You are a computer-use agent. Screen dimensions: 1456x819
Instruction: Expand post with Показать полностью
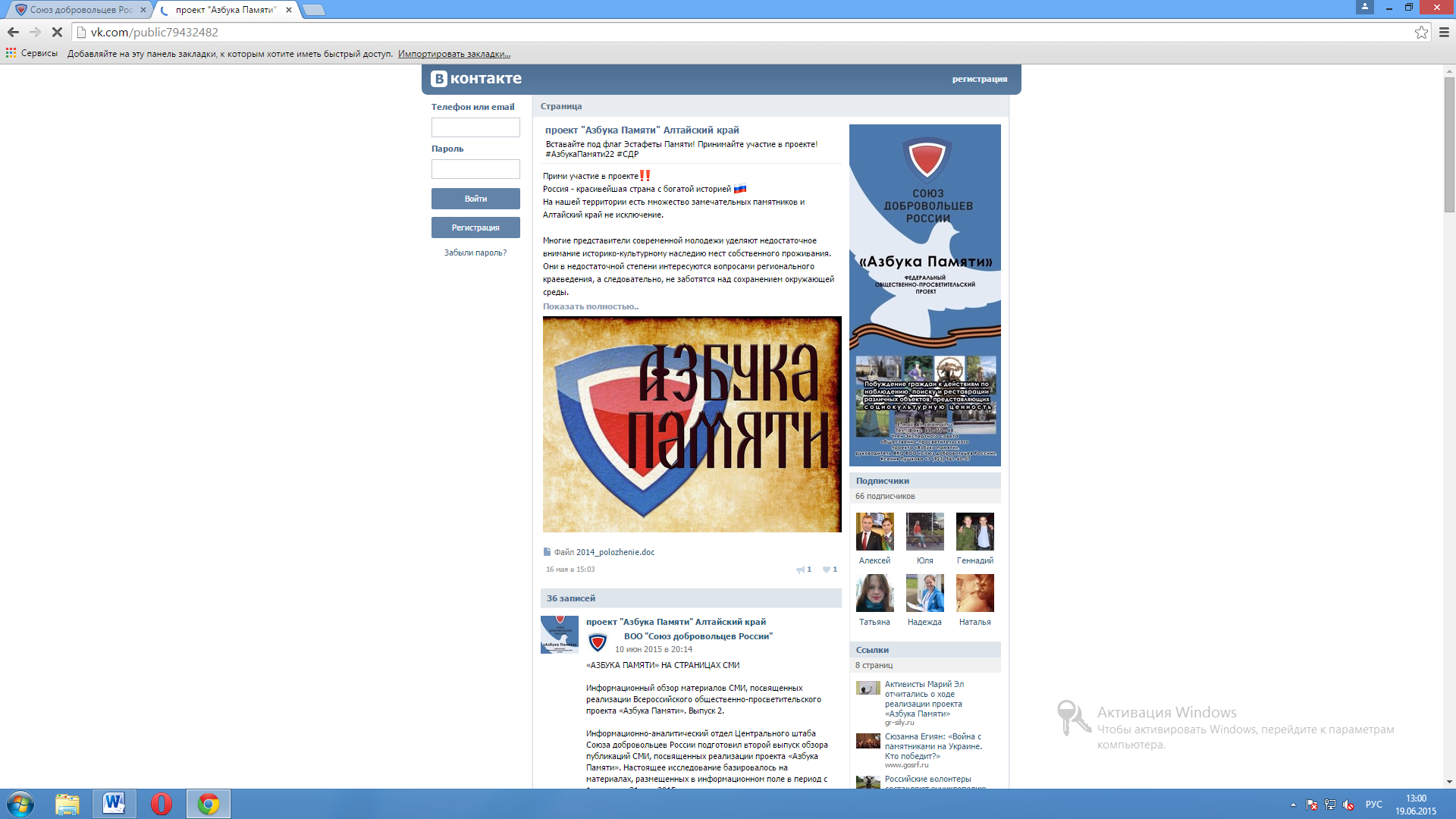click(591, 306)
